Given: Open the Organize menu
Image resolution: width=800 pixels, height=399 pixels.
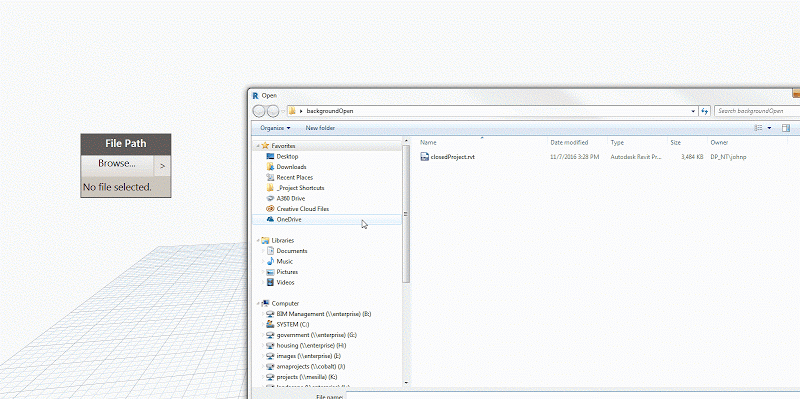Looking at the screenshot, I should point(275,128).
